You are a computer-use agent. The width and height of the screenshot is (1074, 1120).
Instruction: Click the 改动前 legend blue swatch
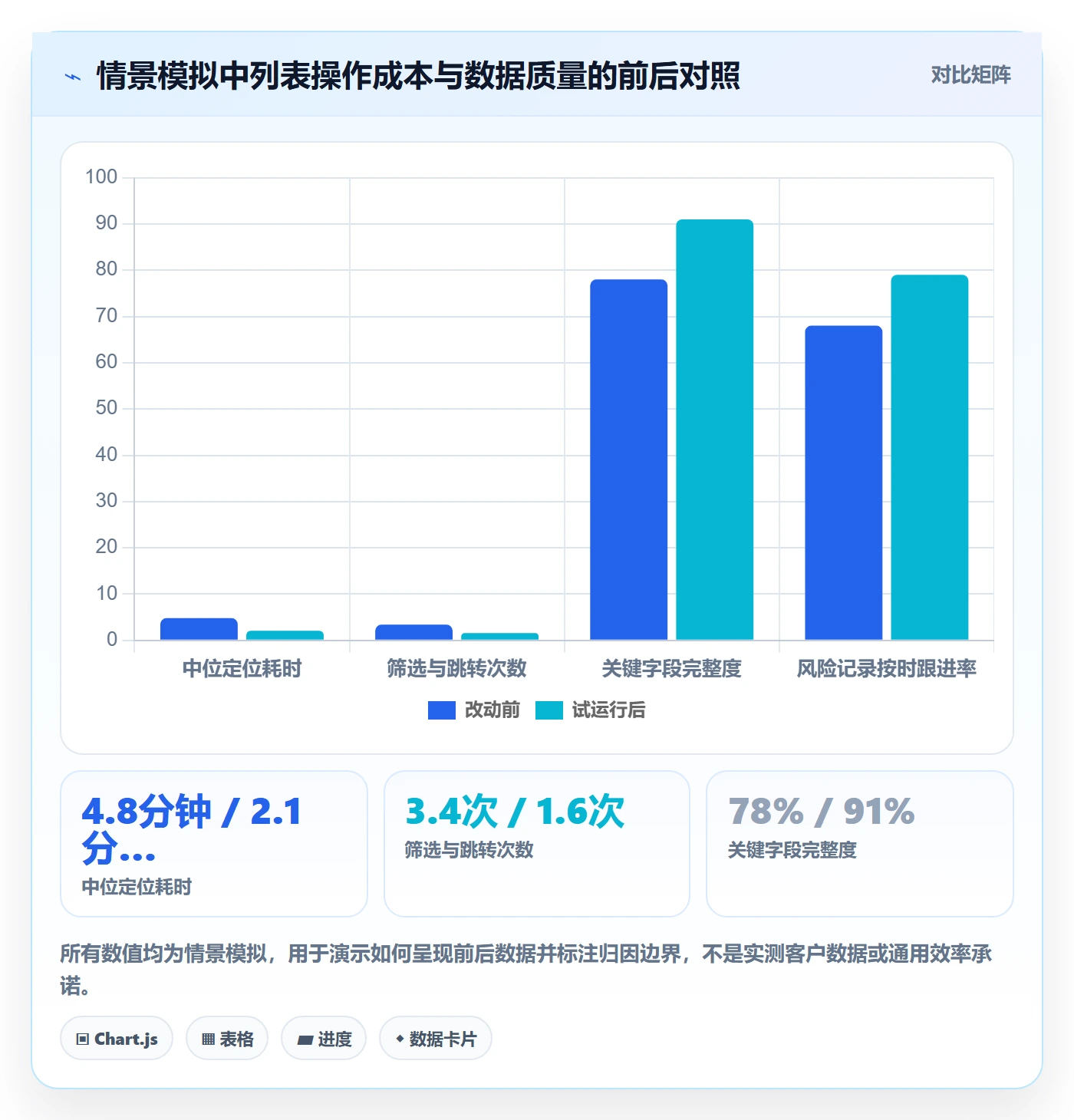point(442,710)
